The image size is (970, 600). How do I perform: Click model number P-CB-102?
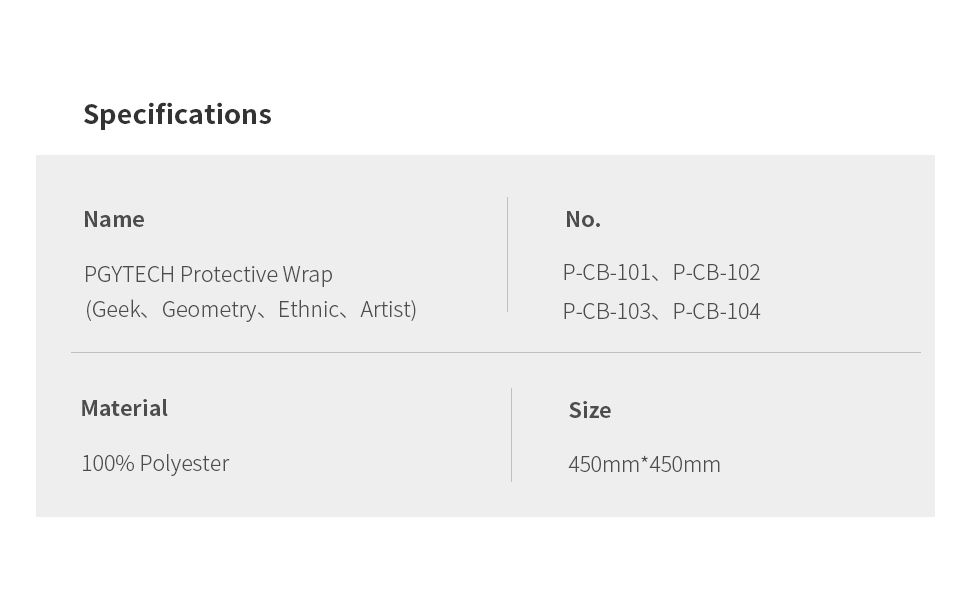coord(716,272)
